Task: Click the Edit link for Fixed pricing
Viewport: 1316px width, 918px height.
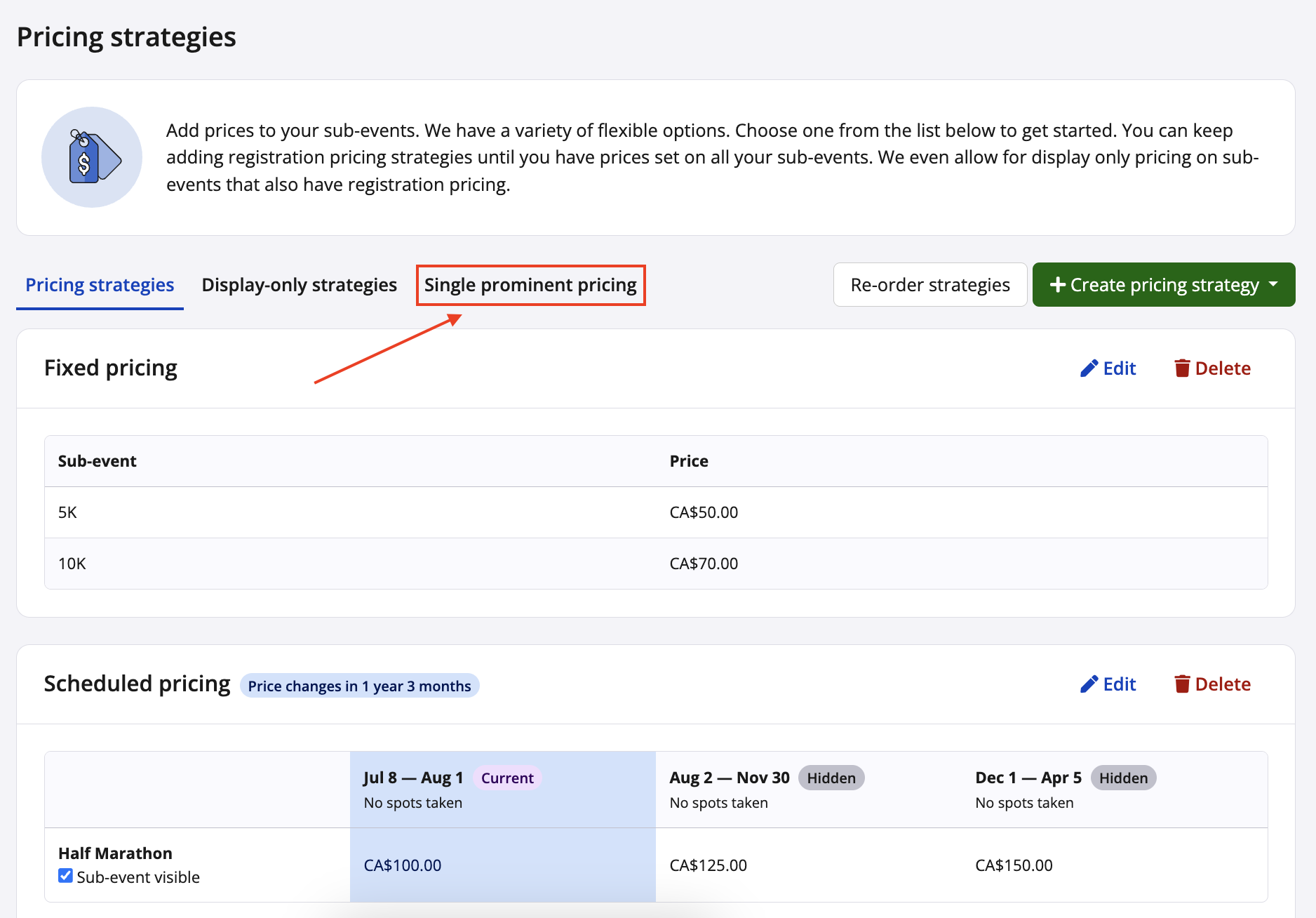Action: [1119, 368]
